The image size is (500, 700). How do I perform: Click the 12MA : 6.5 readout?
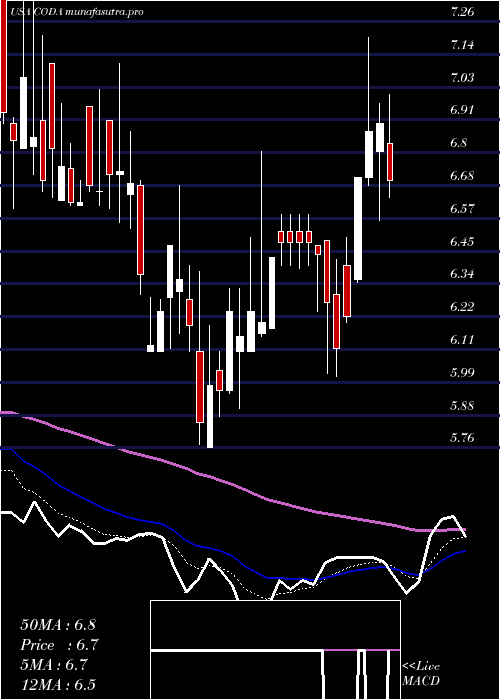tap(58, 684)
